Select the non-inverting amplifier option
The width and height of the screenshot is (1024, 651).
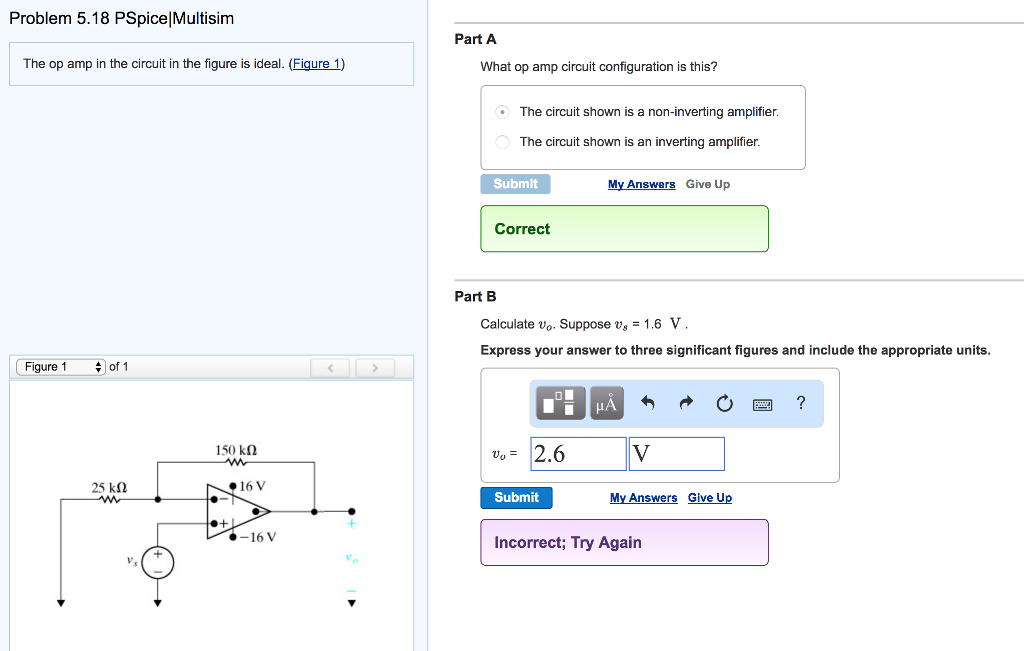point(502,112)
